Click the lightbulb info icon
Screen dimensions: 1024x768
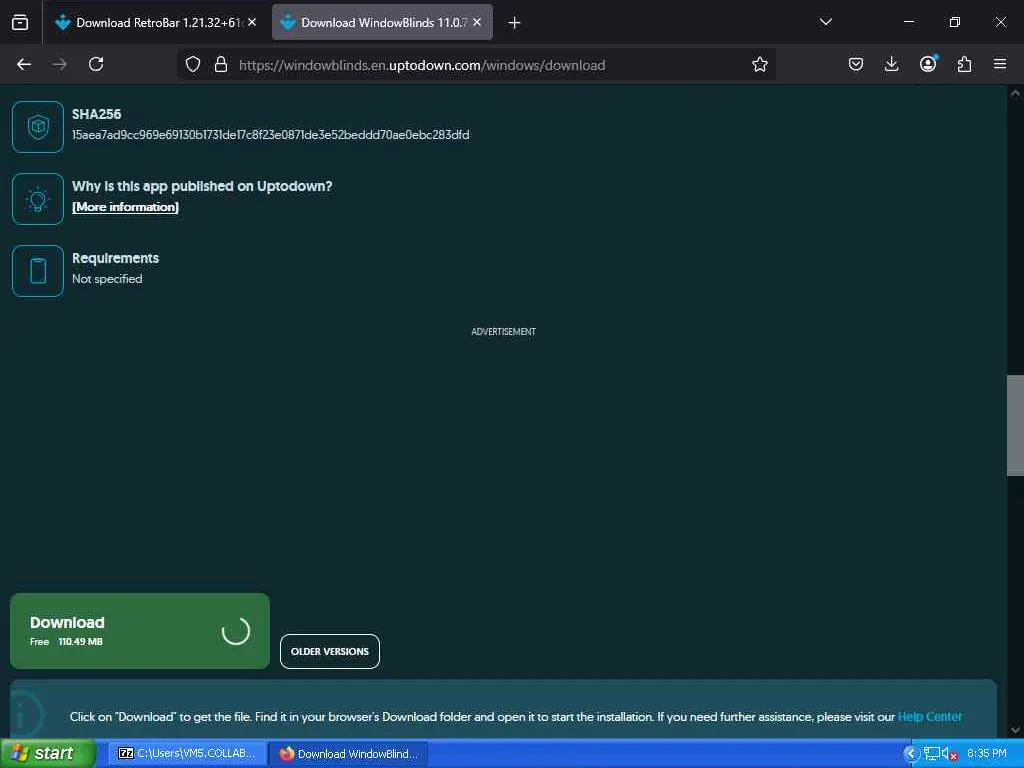click(x=38, y=199)
